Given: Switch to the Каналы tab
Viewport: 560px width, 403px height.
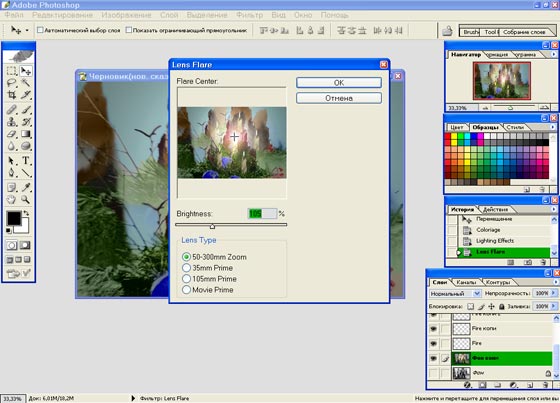Looking at the screenshot, I should tap(466, 282).
